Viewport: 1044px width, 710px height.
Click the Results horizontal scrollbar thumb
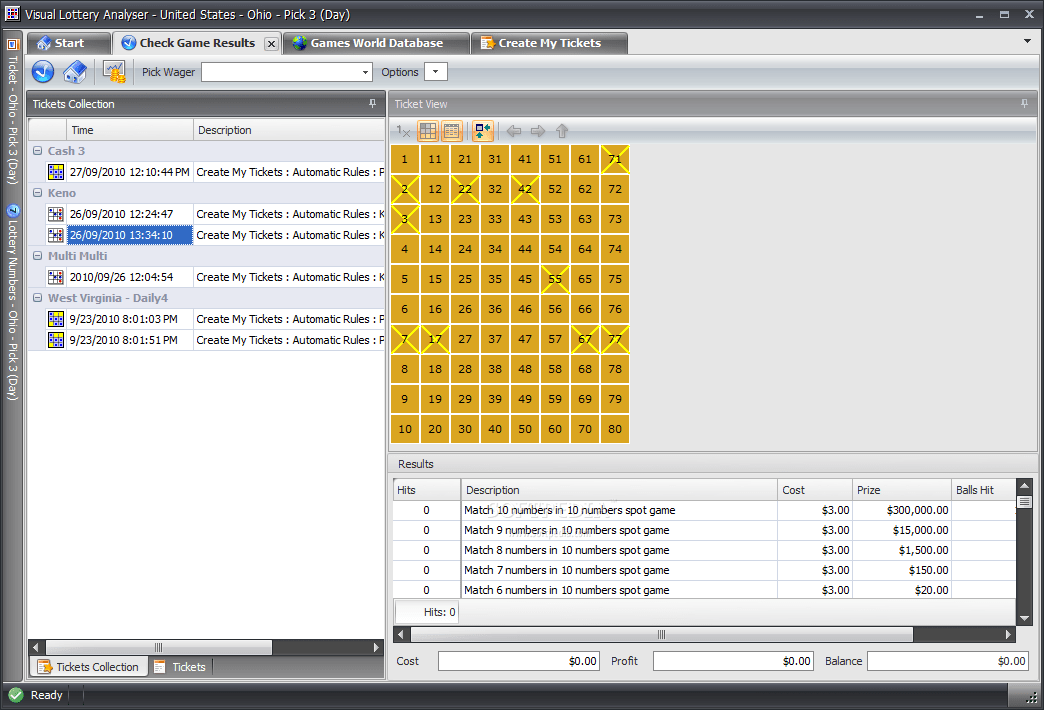pyautogui.click(x=661, y=635)
